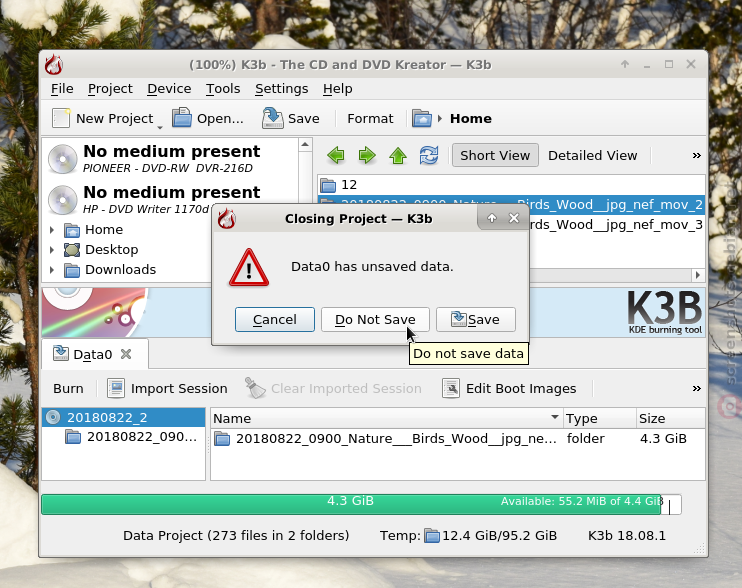Screen dimensions: 742x588
Task: Go forward with the green right arrow
Action: 367,155
